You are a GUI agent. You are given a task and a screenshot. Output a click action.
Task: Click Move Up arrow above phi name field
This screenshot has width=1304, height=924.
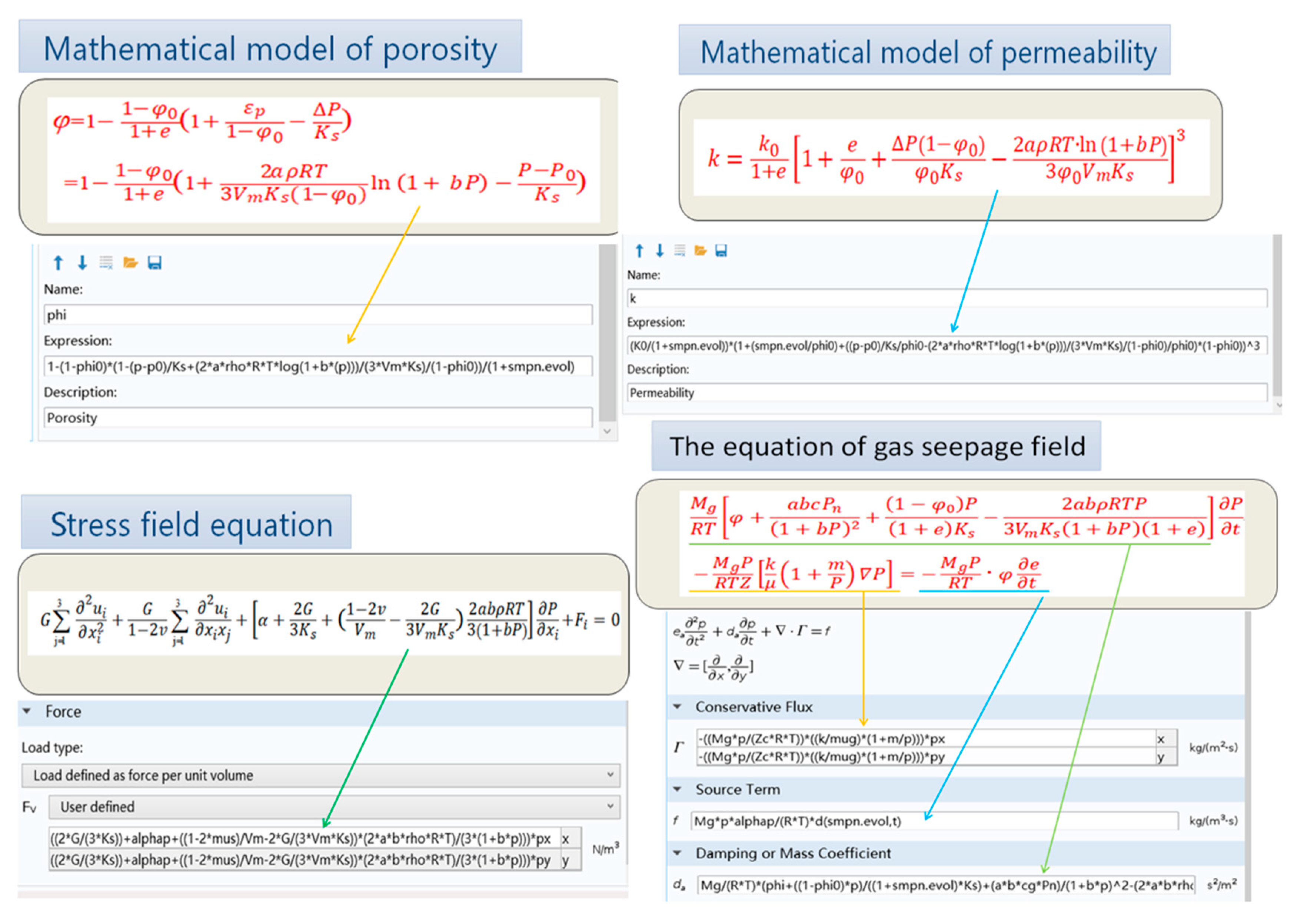pos(58,262)
